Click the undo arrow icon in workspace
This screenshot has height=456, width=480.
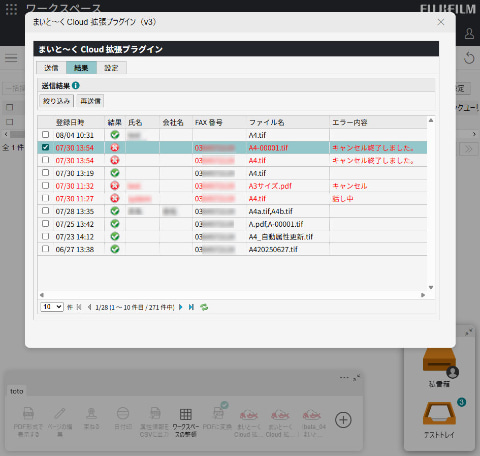pyautogui.click(x=469, y=58)
